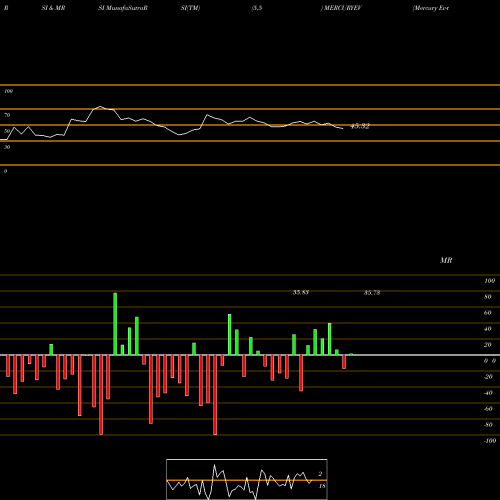Click the -60 label on MR axis
500x500 pixels.
pos(488,409)
